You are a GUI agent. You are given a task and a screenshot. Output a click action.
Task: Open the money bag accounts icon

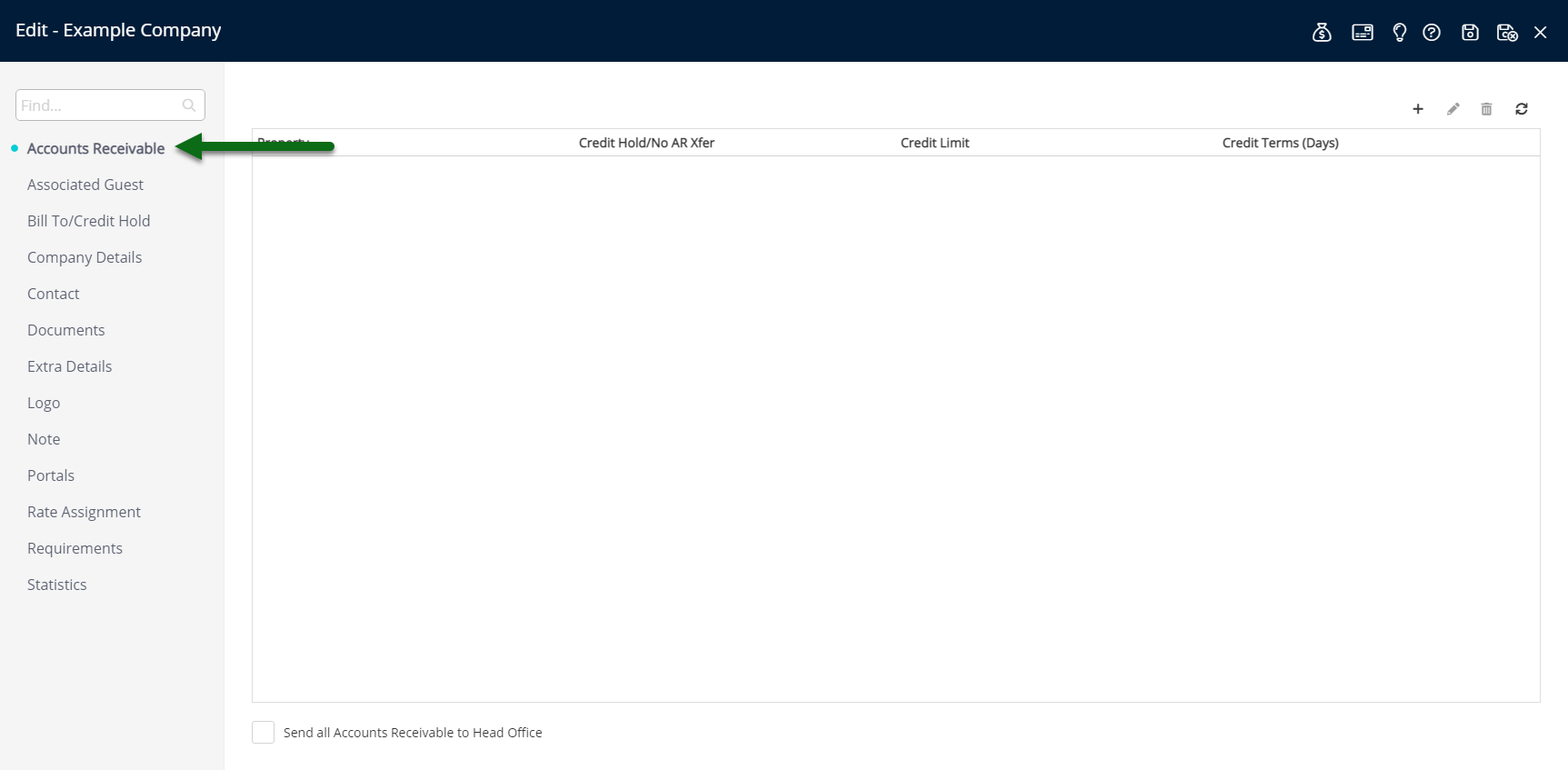pyautogui.click(x=1322, y=33)
